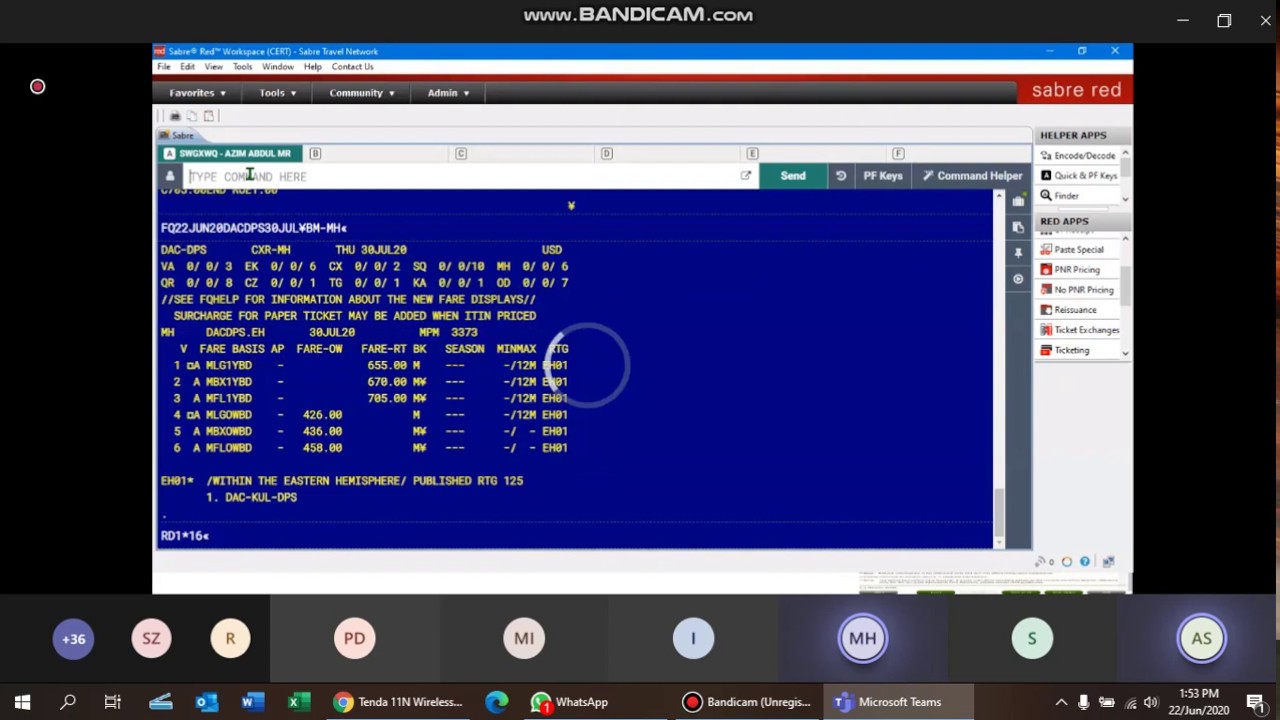The height and width of the screenshot is (720, 1280).
Task: Switch to work area D
Action: pyautogui.click(x=607, y=153)
